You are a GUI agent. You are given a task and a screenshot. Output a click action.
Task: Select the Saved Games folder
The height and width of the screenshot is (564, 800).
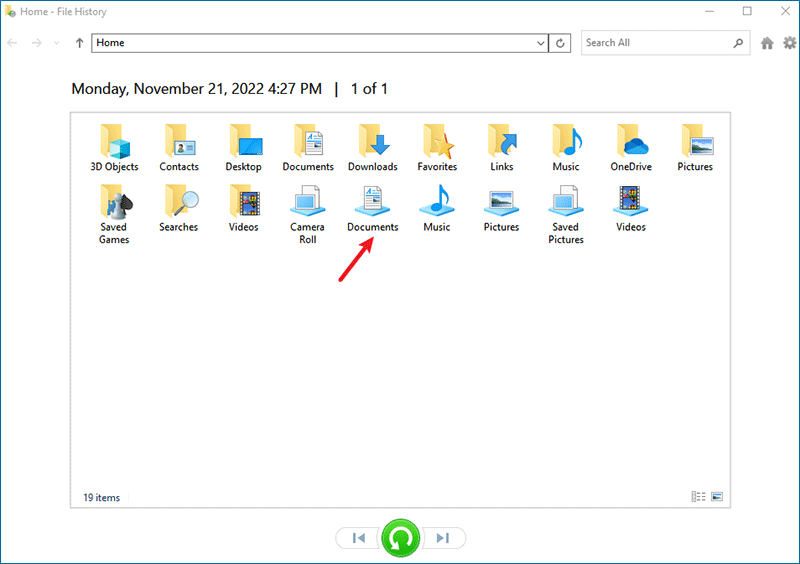114,214
